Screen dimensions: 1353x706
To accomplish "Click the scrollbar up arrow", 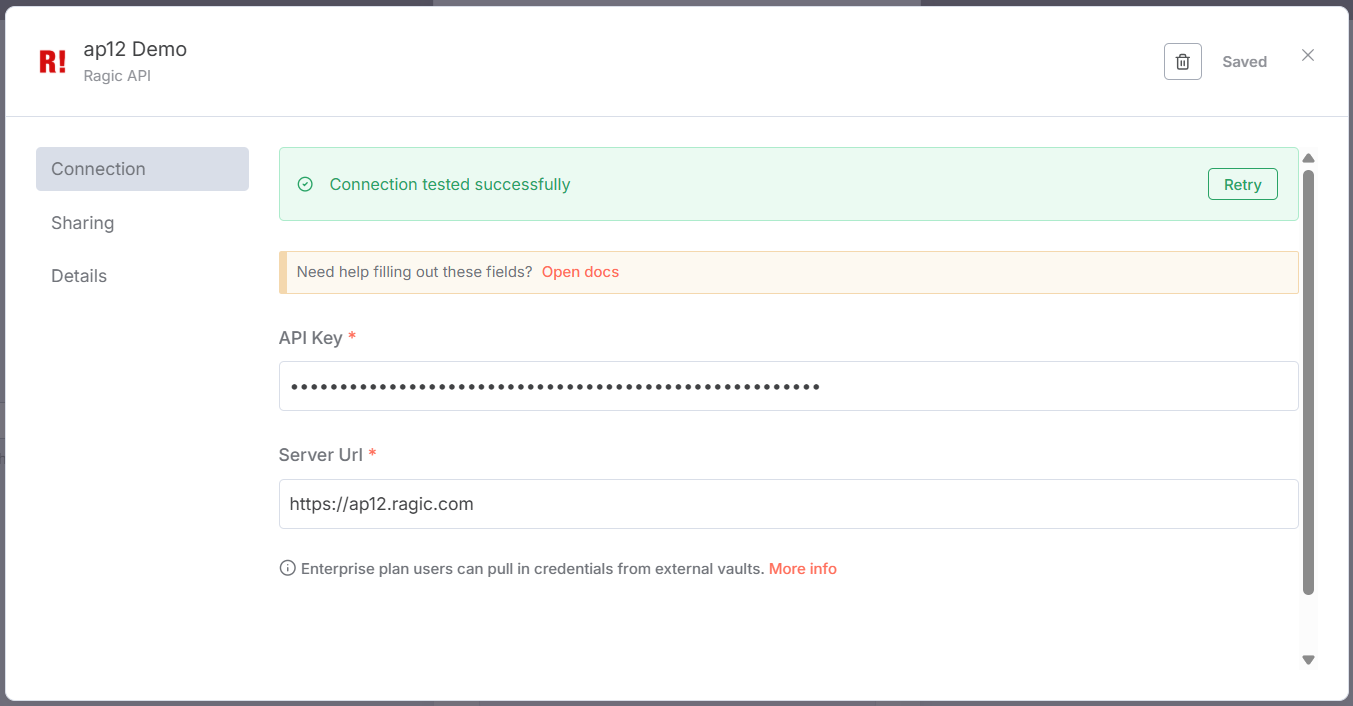I will 1308,158.
